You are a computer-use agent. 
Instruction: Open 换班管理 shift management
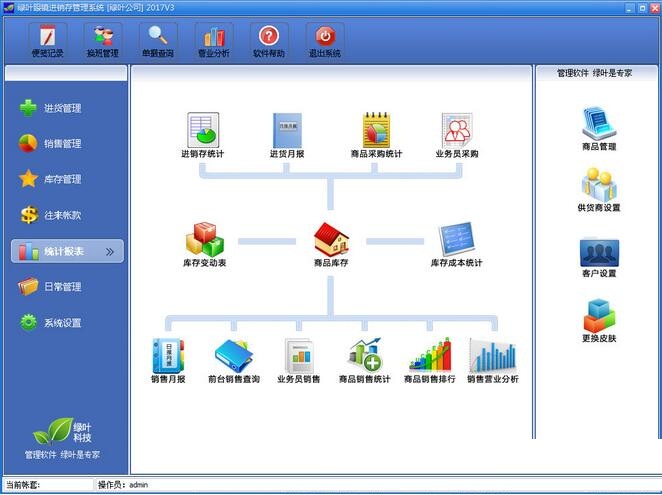[103, 41]
